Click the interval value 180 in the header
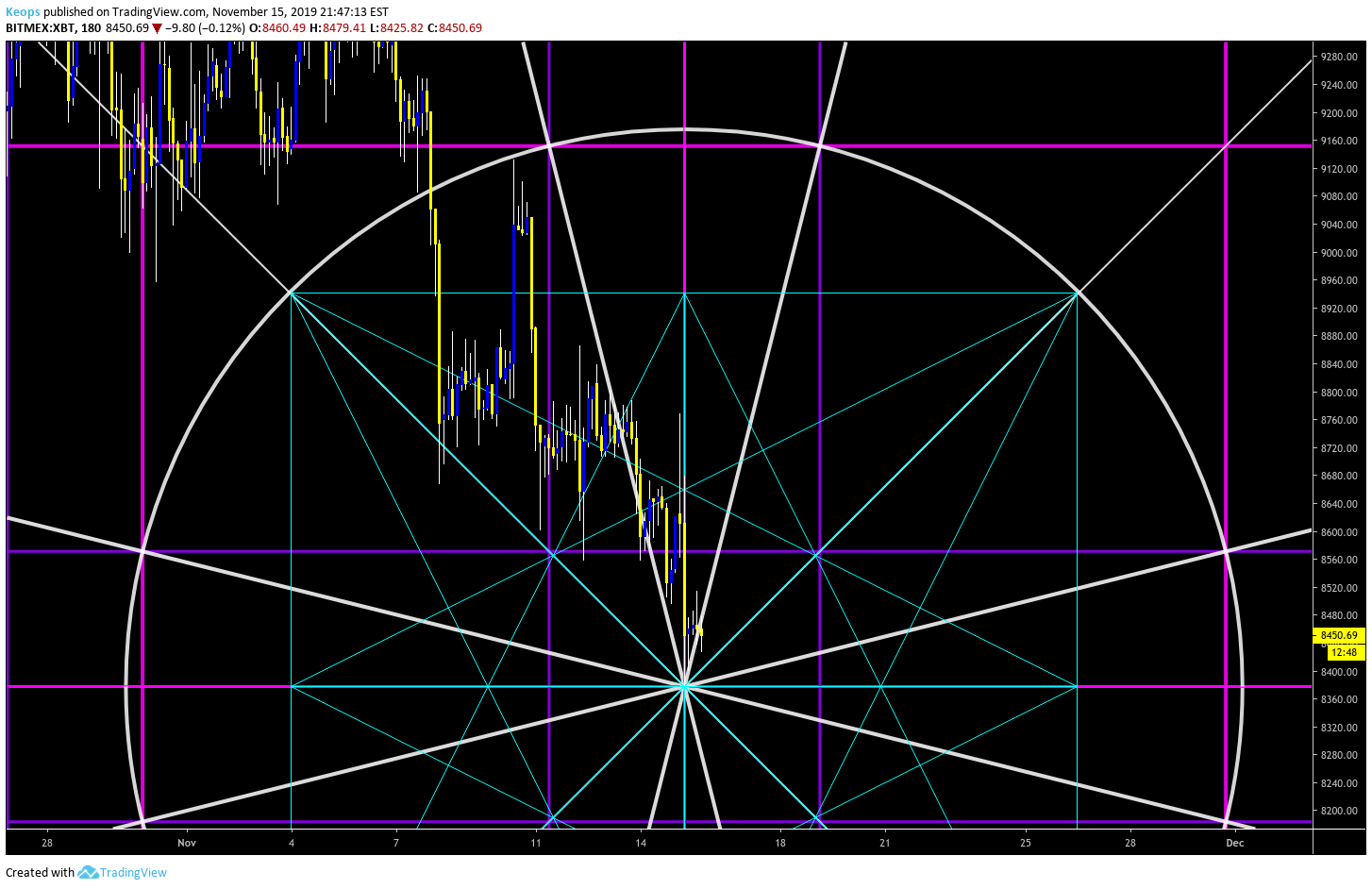 pos(91,27)
